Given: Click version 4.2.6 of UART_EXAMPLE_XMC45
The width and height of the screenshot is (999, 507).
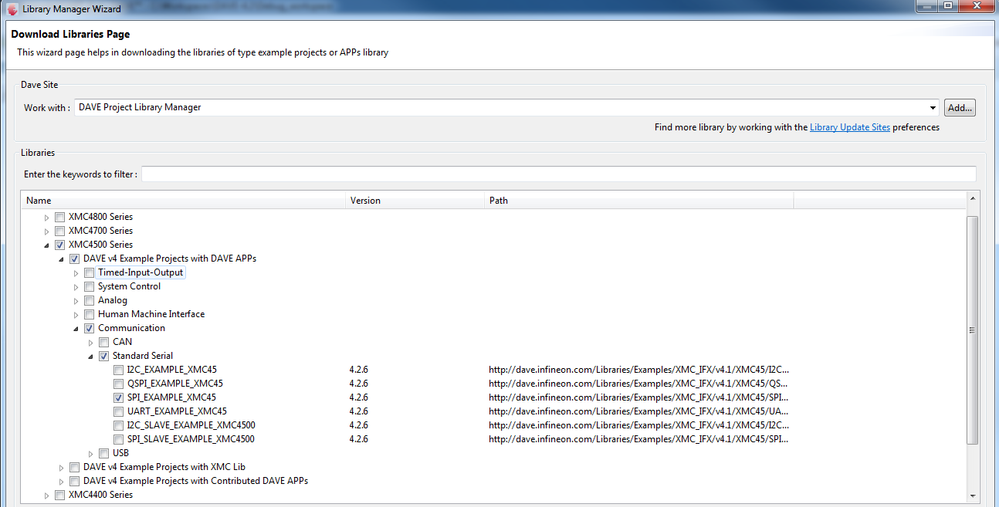Looking at the screenshot, I should click(359, 411).
